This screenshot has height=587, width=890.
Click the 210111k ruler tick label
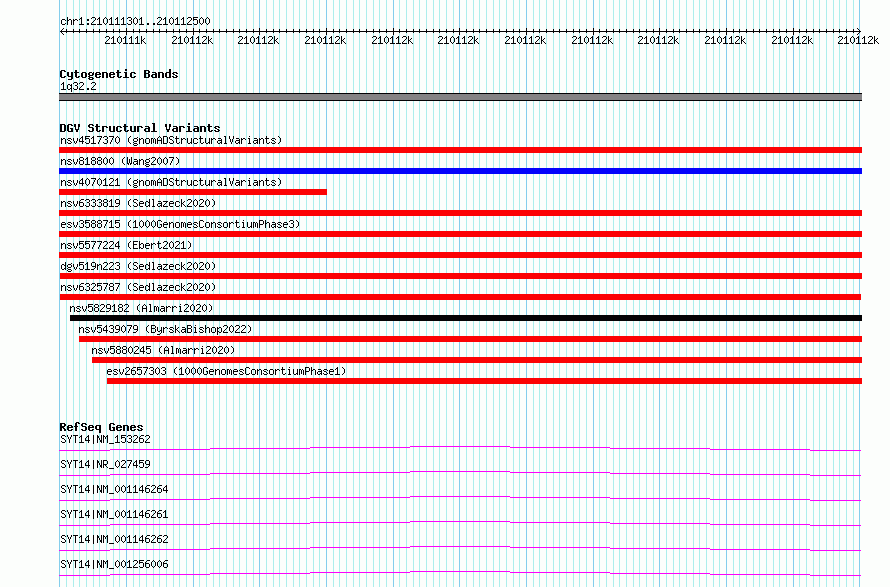click(x=125, y=40)
